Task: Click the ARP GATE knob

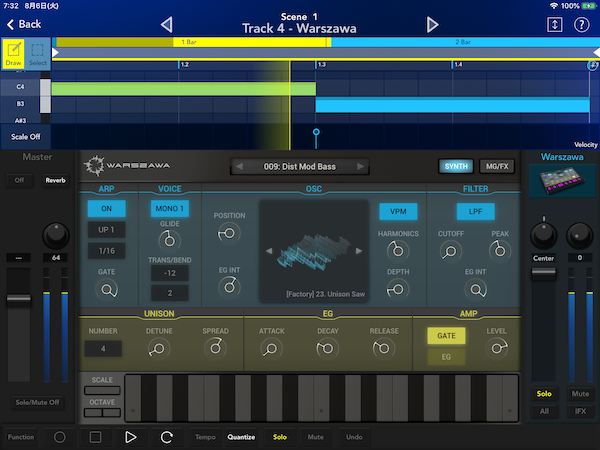Action: coord(107,290)
